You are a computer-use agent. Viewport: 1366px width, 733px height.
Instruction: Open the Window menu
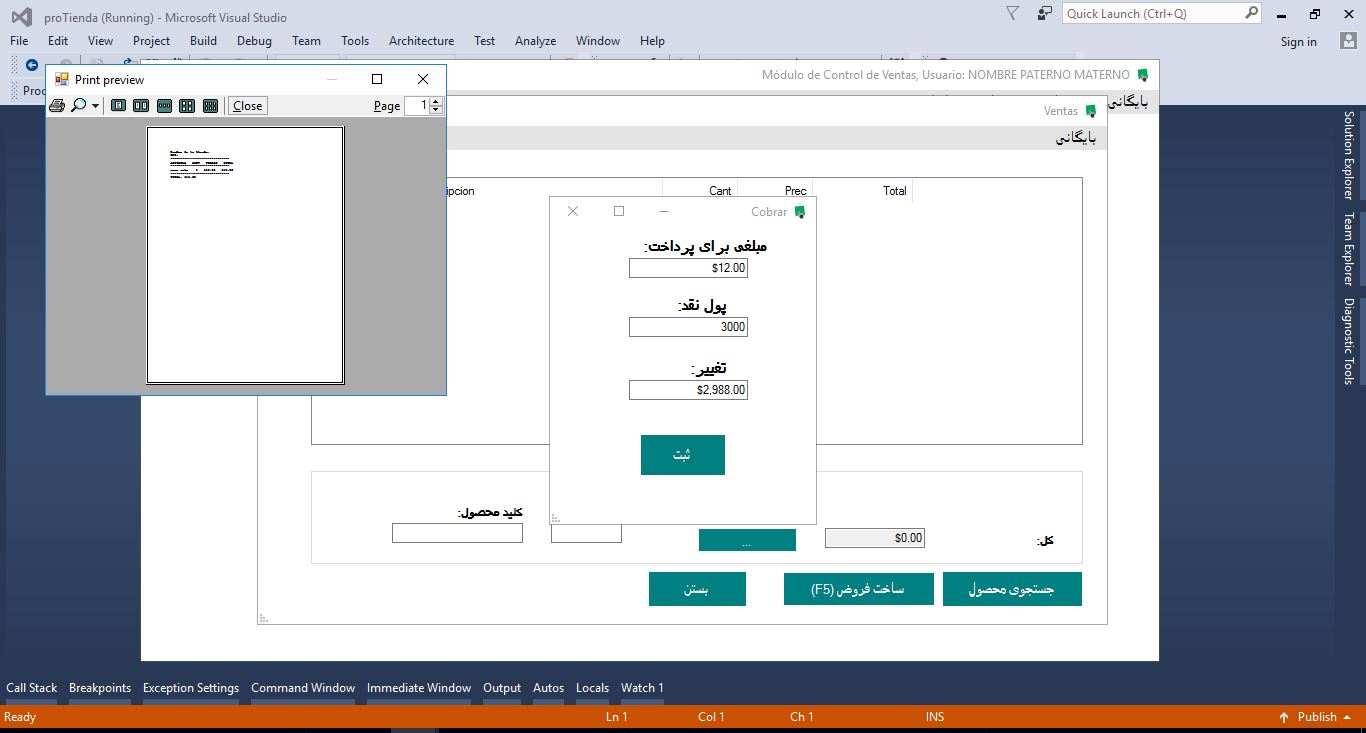click(x=597, y=41)
